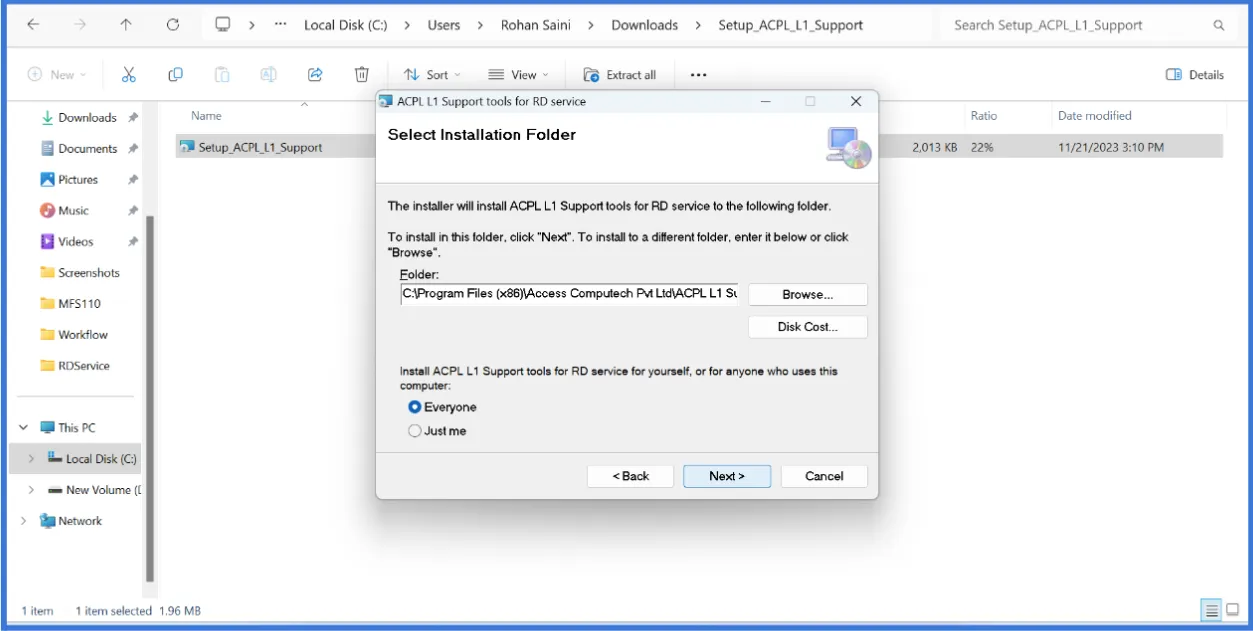This screenshot has width=1253, height=631.
Task: Expand the Network tree node
Action: 23,521
